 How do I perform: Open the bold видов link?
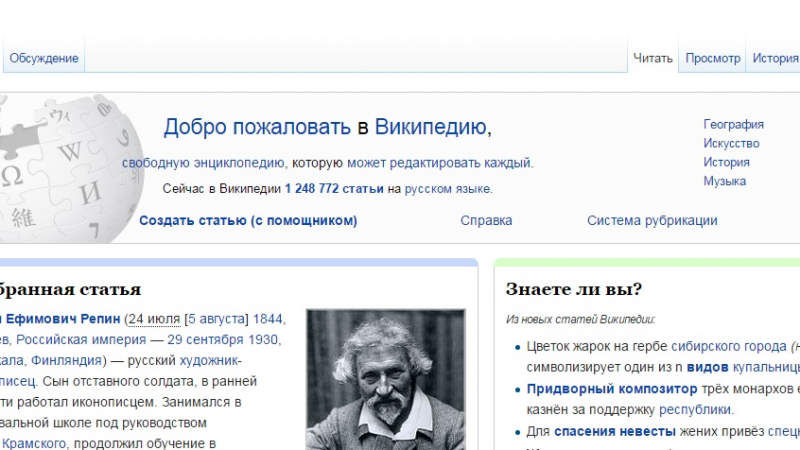point(707,367)
